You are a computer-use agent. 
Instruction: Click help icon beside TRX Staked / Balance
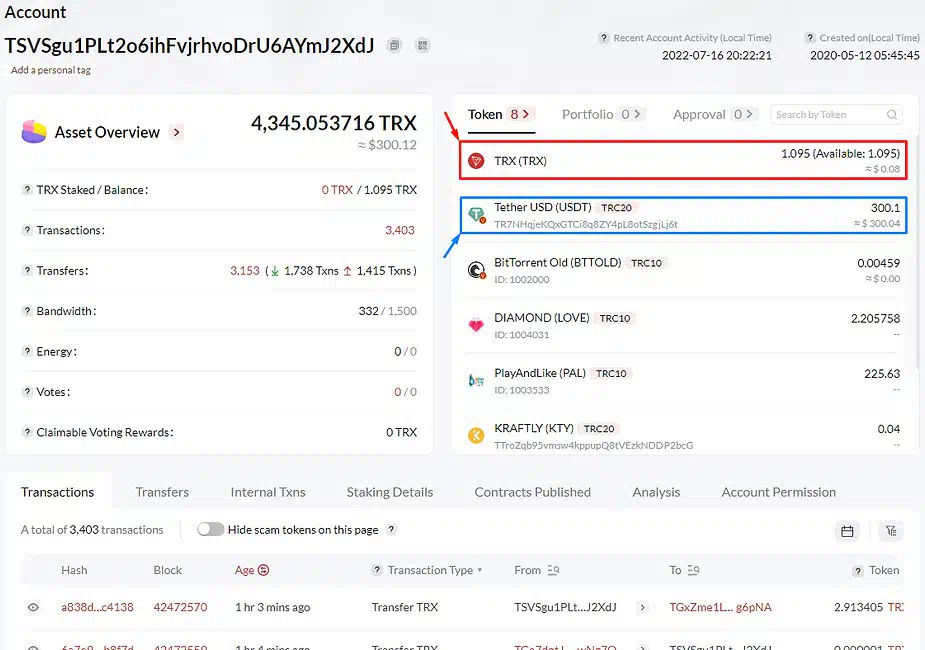coord(27,190)
